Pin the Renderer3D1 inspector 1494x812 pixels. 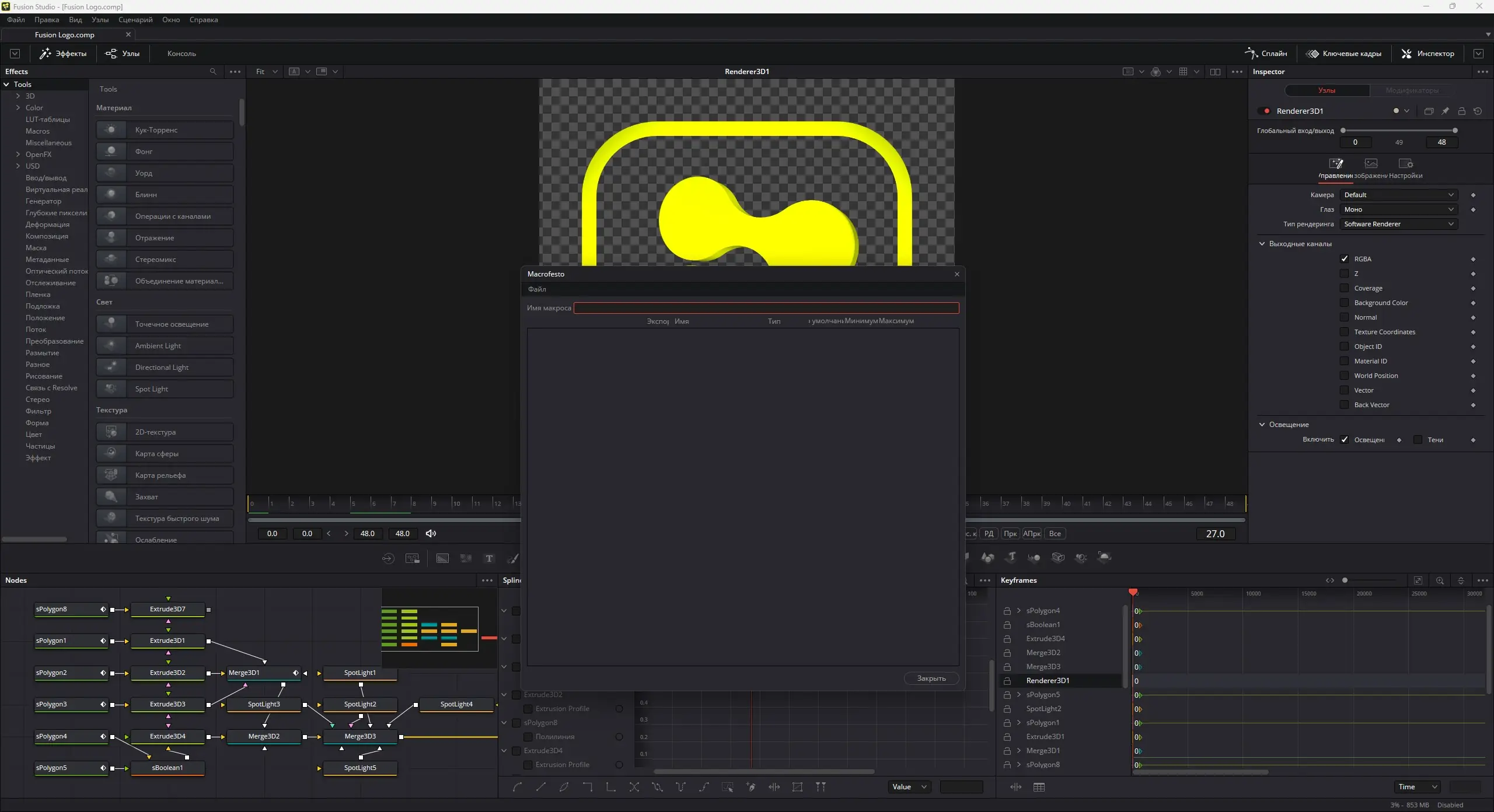coord(1445,111)
